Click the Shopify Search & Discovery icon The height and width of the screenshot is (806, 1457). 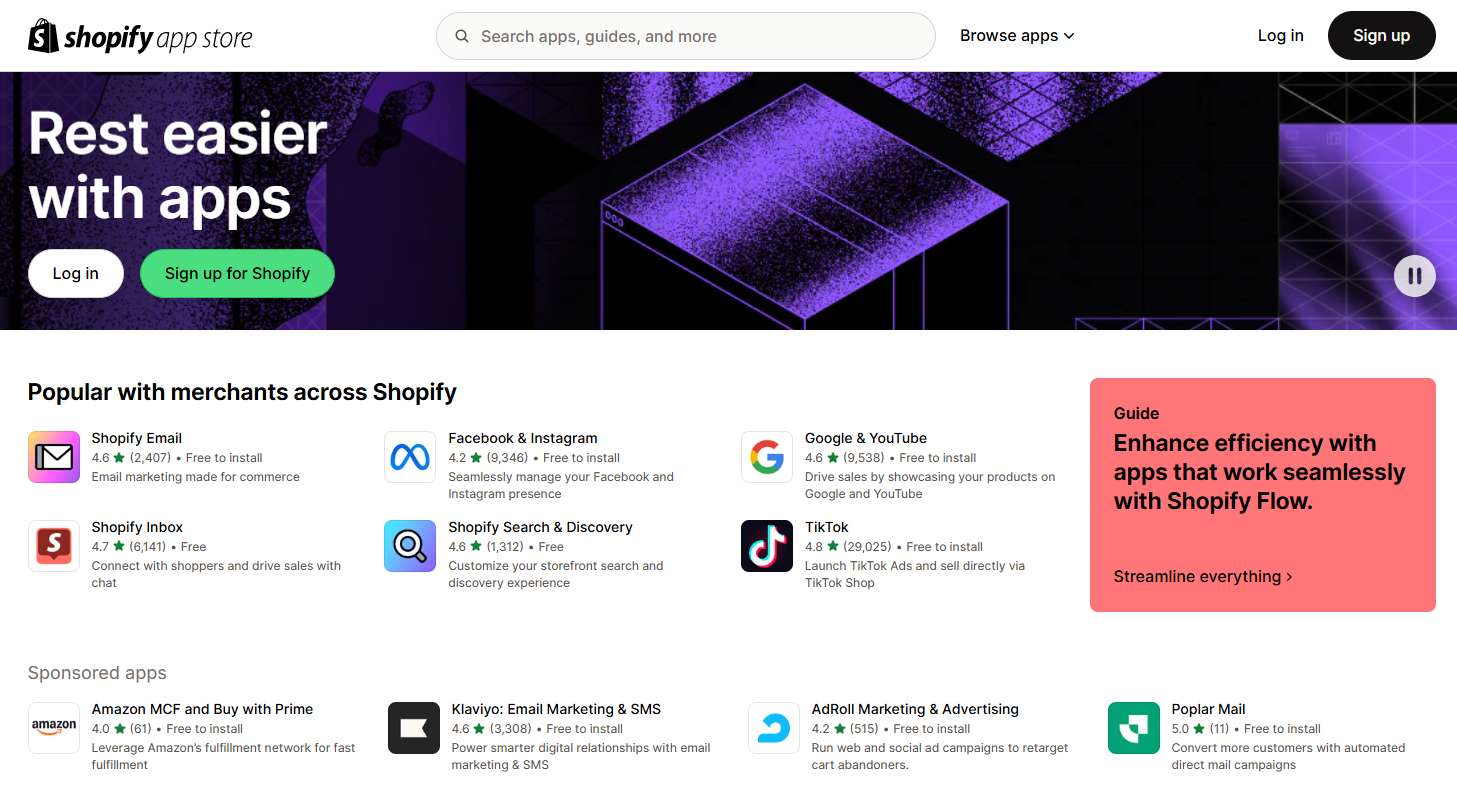click(x=410, y=546)
